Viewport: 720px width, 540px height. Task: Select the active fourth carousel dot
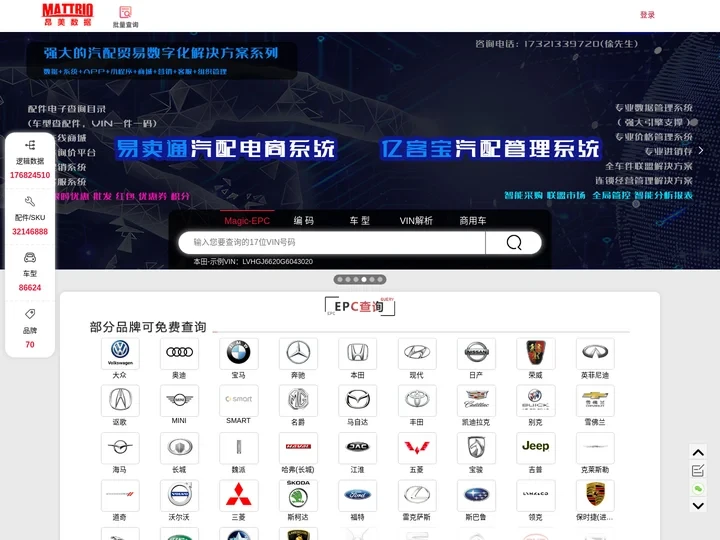tap(364, 279)
